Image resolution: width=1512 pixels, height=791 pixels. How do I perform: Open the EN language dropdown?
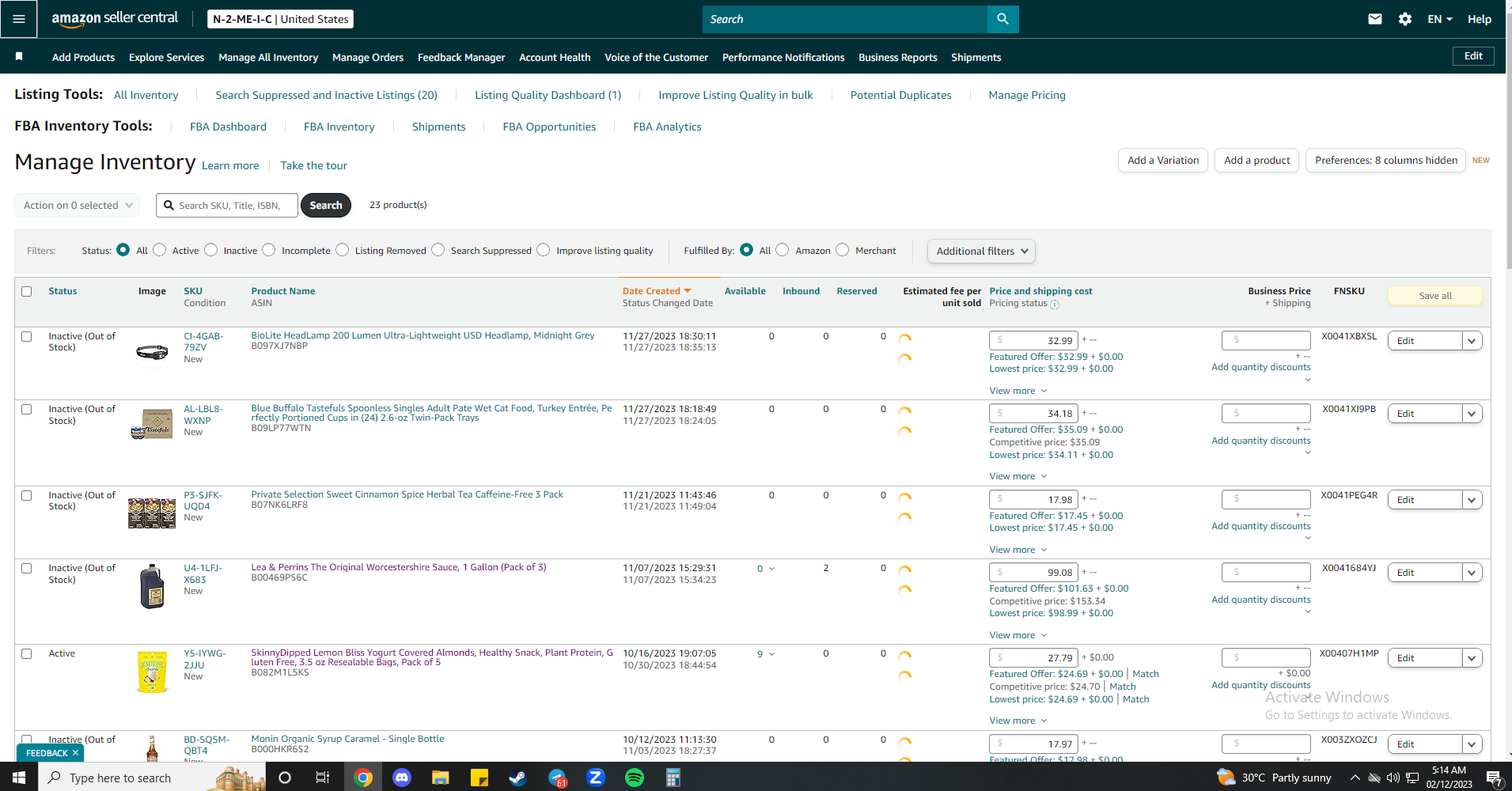tap(1440, 19)
